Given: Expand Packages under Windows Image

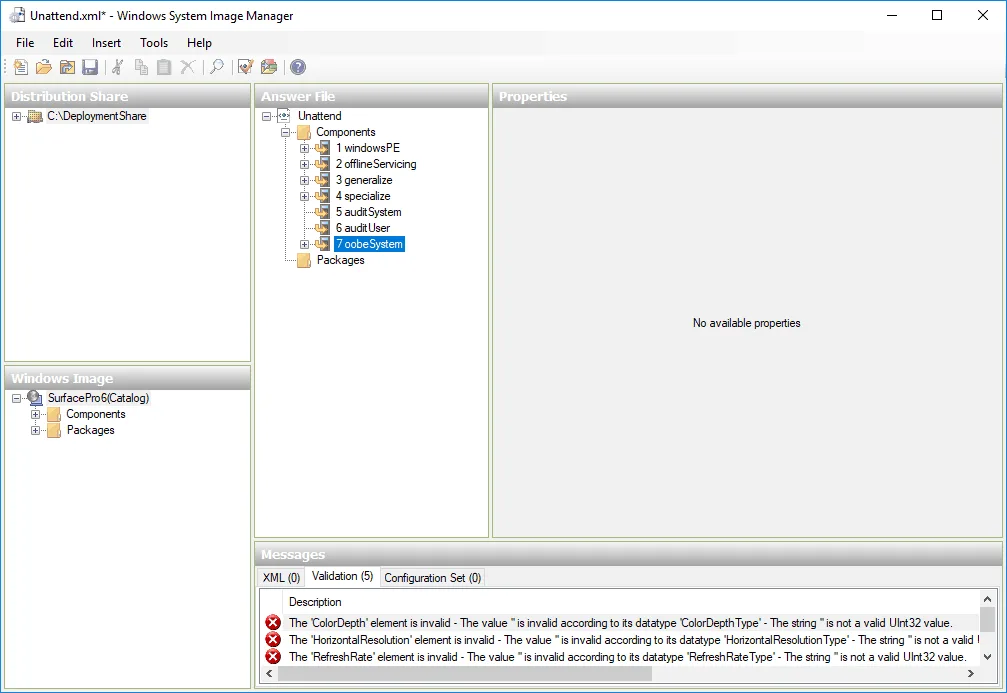Looking at the screenshot, I should [35, 430].
